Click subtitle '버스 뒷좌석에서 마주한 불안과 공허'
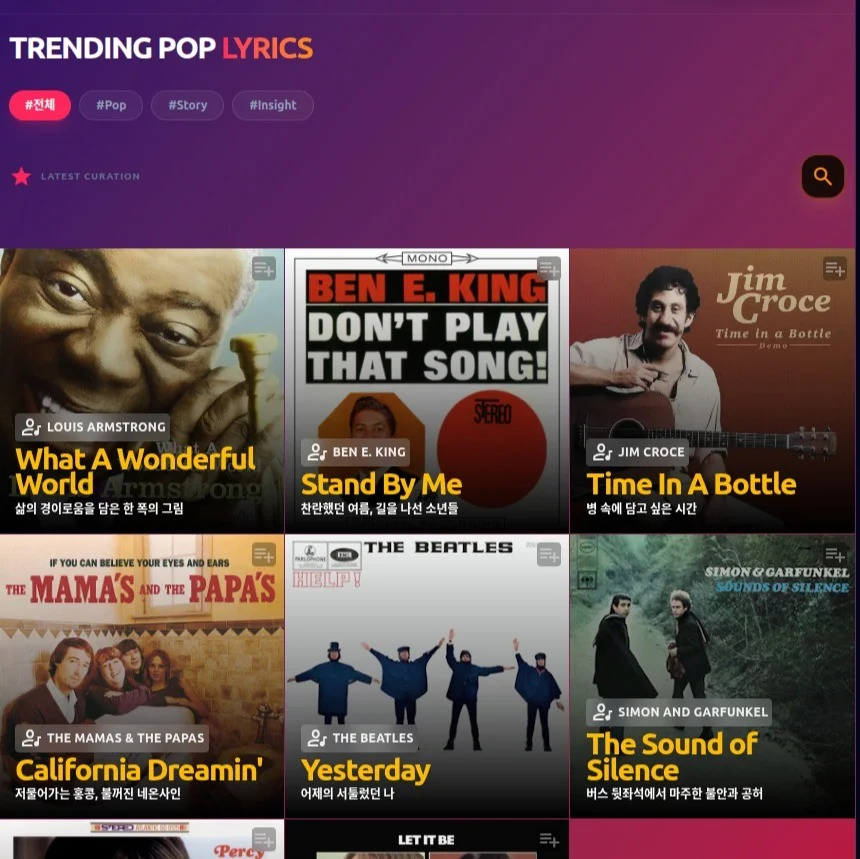This screenshot has height=859, width=860. click(x=675, y=794)
